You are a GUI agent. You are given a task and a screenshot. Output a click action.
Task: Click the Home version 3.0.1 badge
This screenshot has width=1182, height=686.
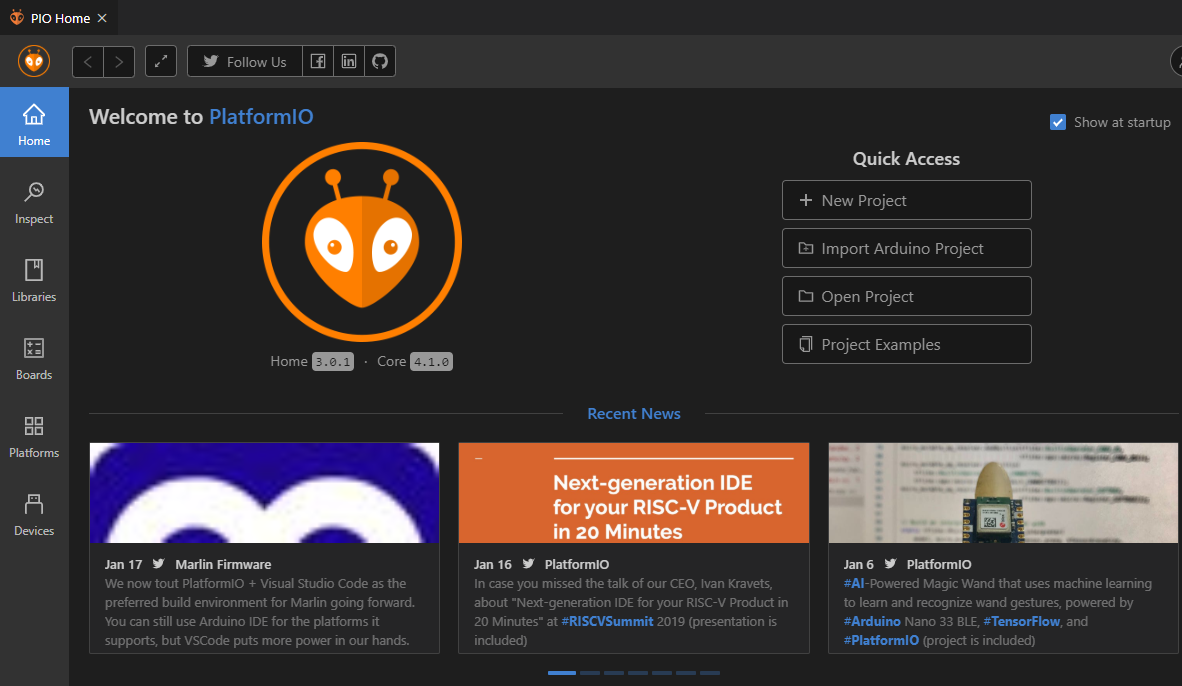[332, 362]
